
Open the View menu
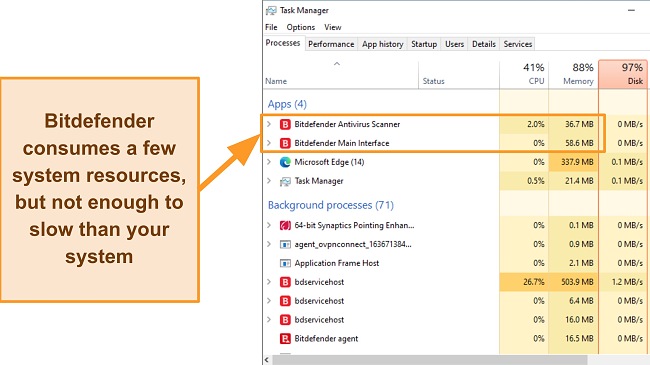point(332,27)
